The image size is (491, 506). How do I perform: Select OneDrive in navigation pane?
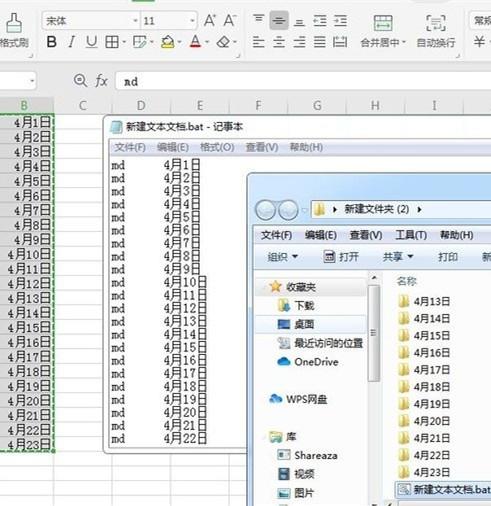[x=316, y=362]
